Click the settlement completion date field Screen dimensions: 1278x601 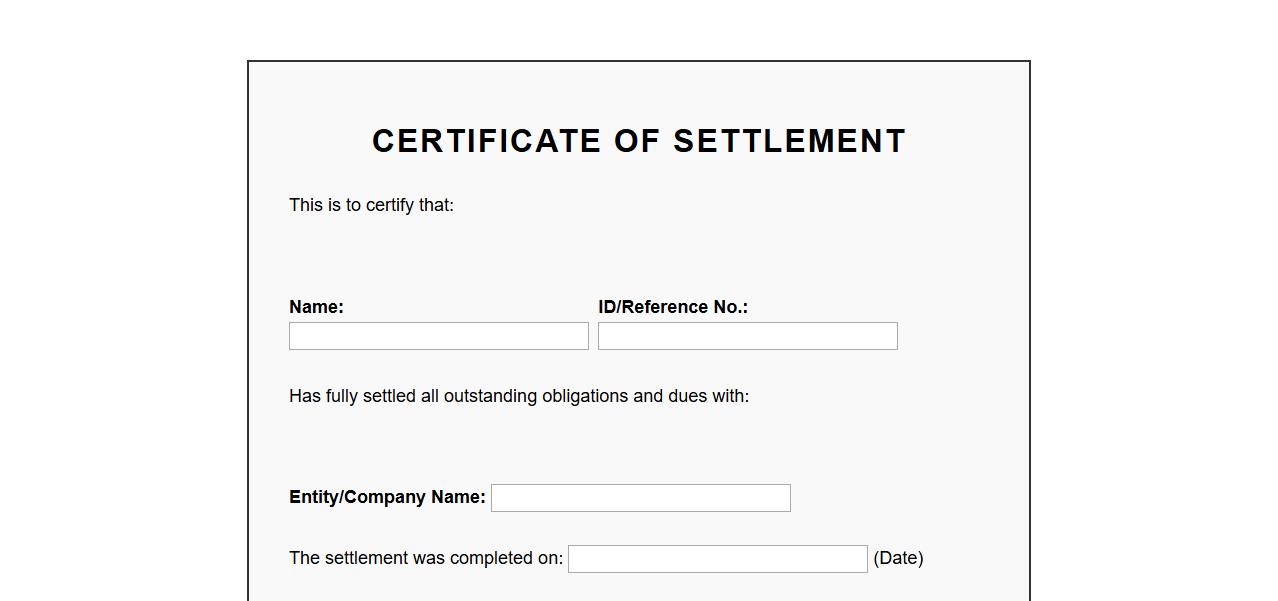pos(717,559)
